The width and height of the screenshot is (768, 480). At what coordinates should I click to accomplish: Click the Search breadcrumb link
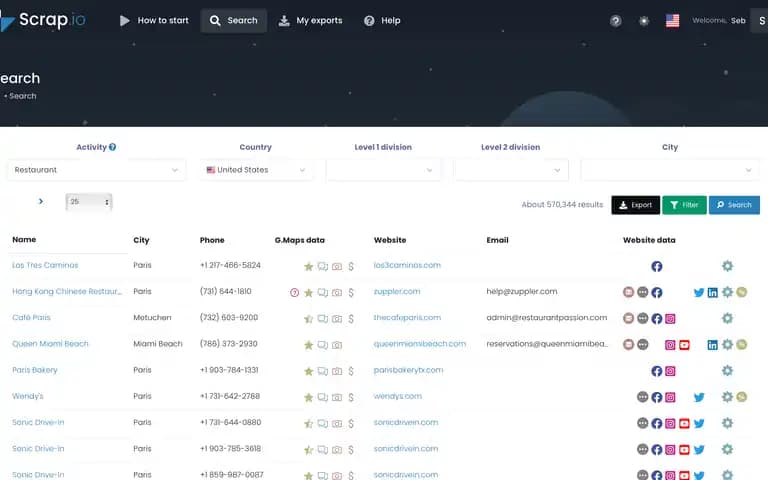[23, 96]
